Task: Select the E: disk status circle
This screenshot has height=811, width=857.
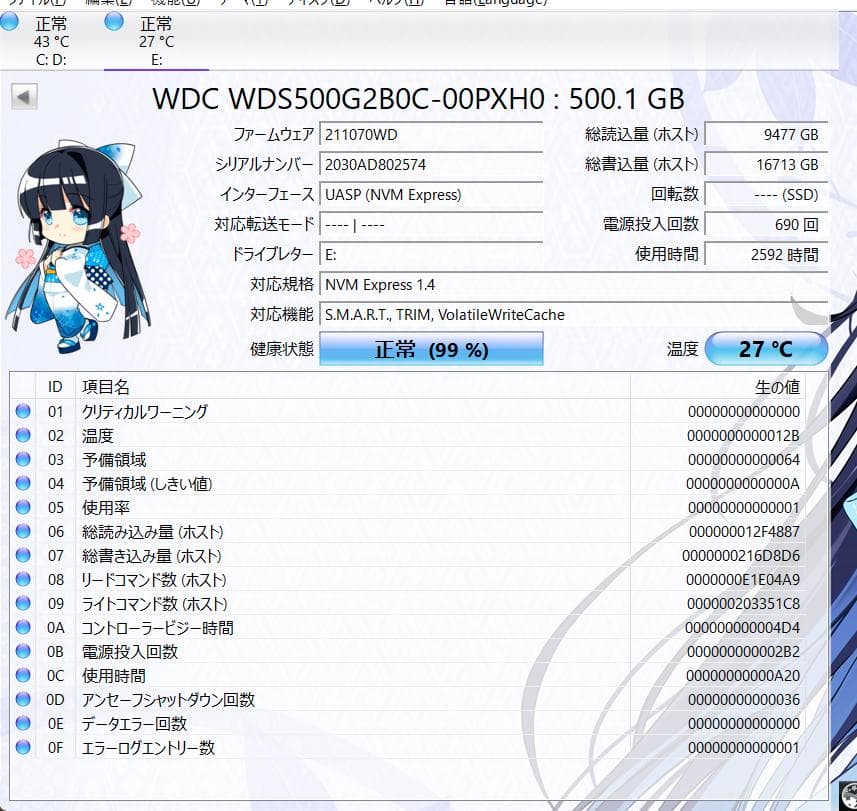Action: pos(114,22)
